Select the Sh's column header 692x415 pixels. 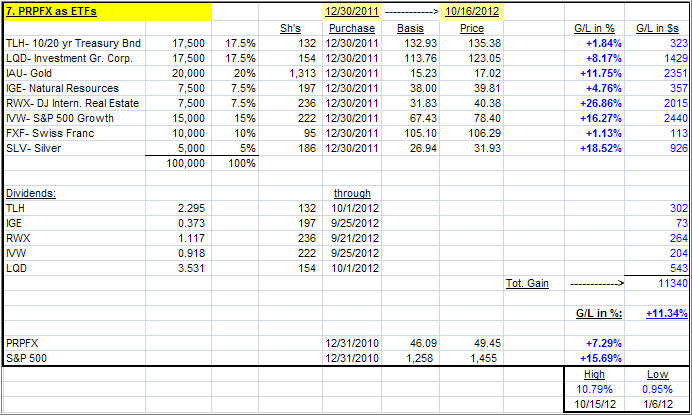pyautogui.click(x=290, y=28)
